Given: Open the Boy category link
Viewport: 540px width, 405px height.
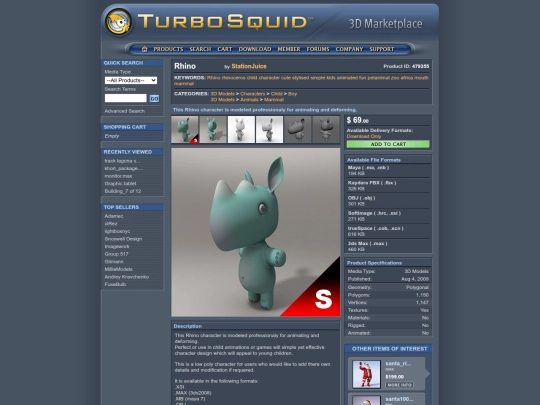Looking at the screenshot, I should (x=292, y=94).
